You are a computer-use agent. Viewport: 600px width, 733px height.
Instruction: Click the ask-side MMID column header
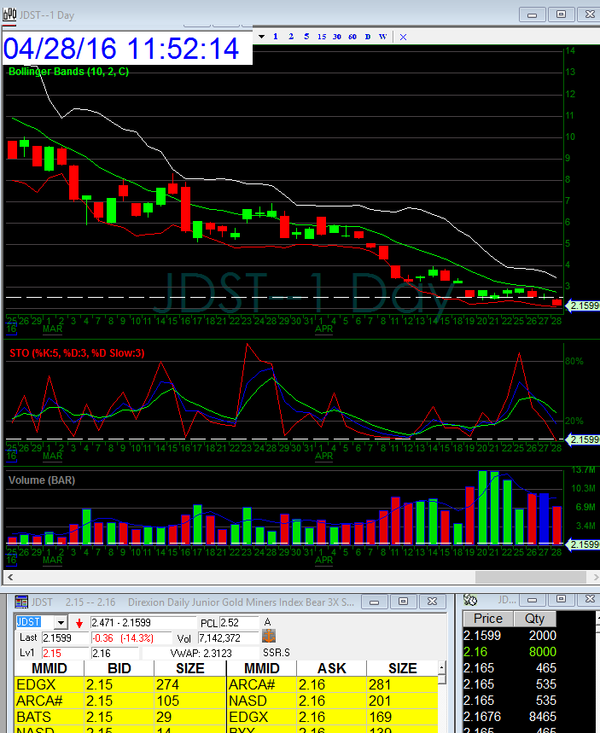click(262, 668)
